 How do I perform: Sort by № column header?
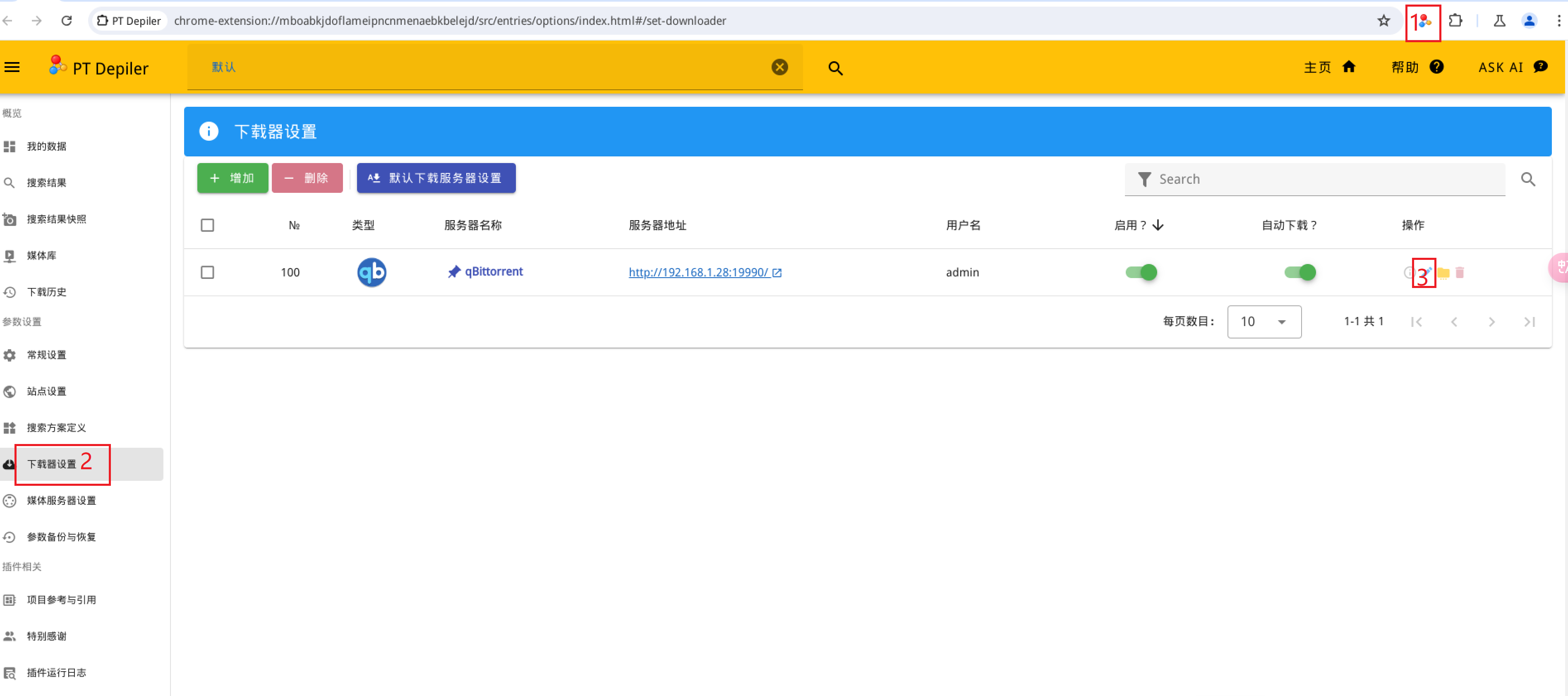coord(294,225)
